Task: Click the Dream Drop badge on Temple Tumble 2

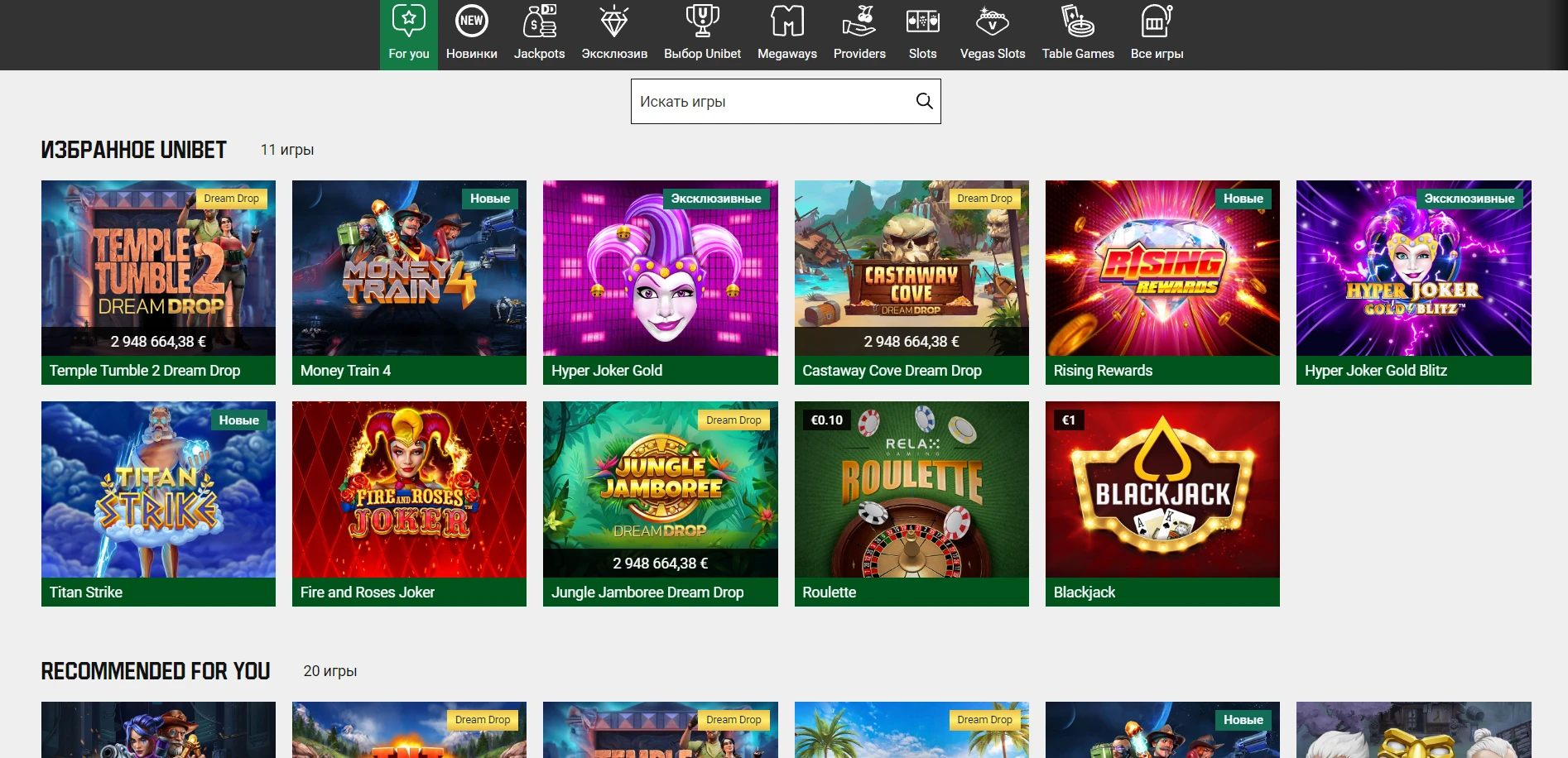Action: coord(232,199)
